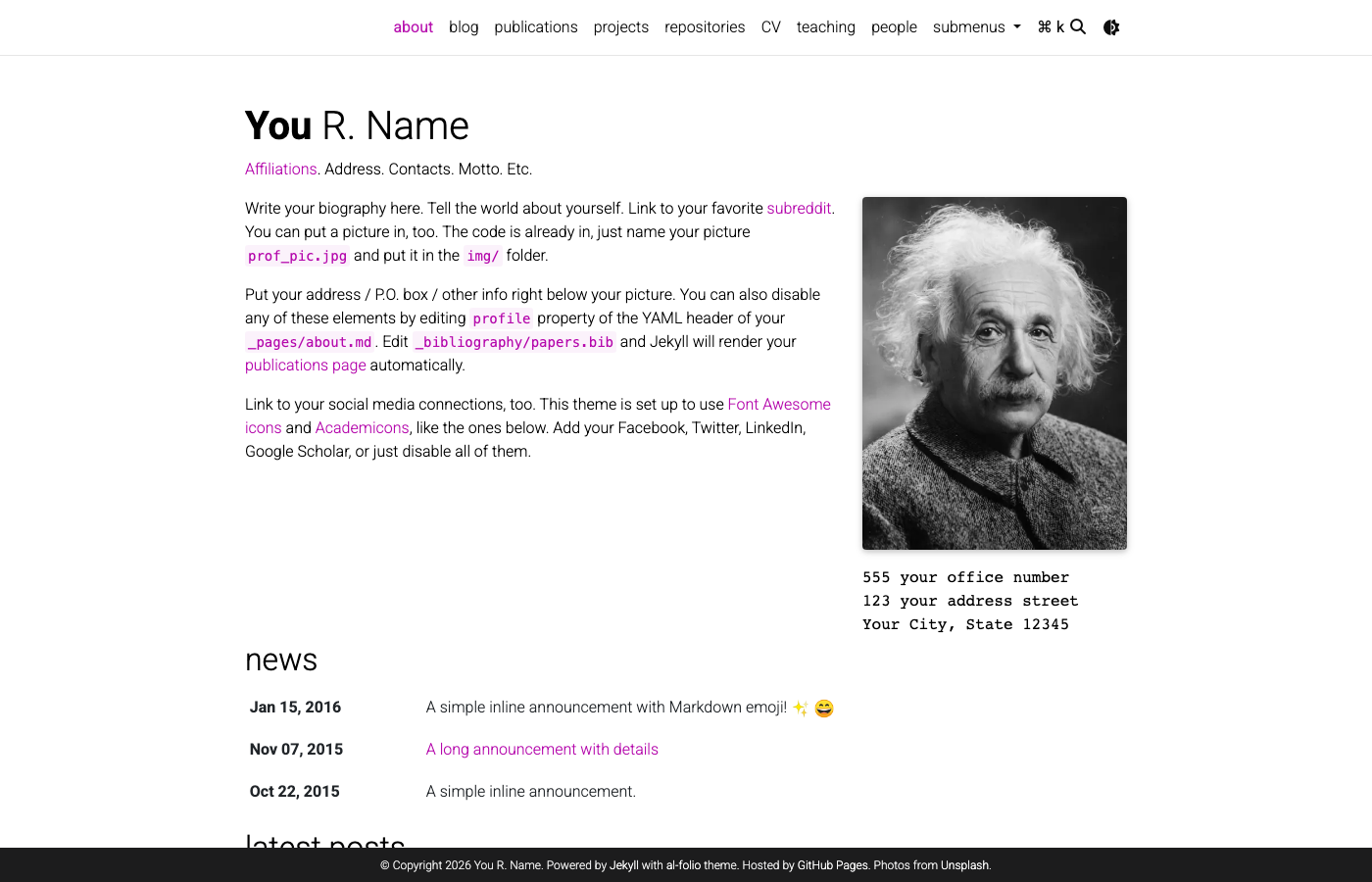The width and height of the screenshot is (1372, 882).
Task: Click the Affiliations link
Action: [280, 169]
